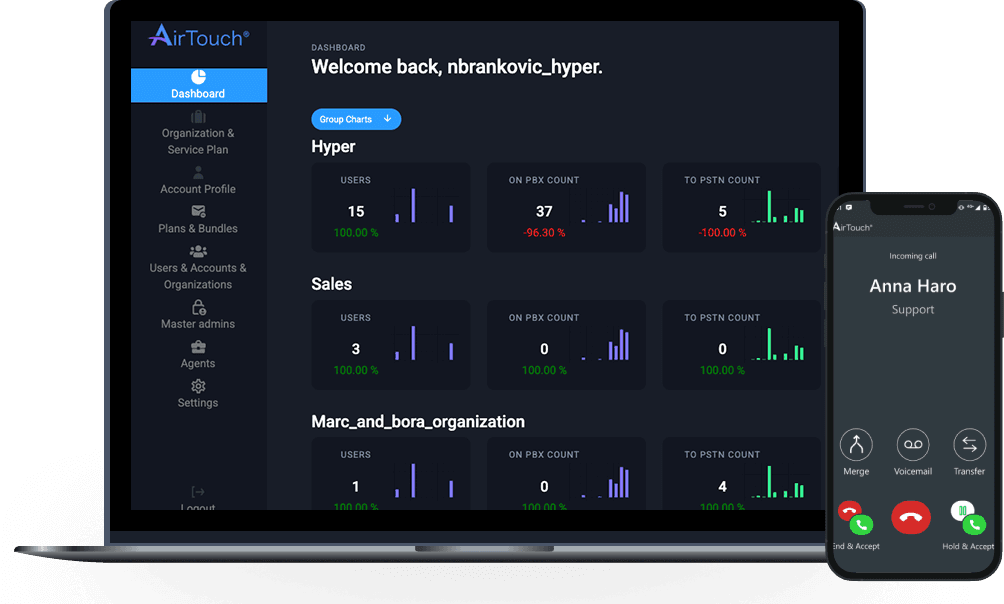This screenshot has height=604, width=1004.
Task: Open Voicemail from the call screen
Action: (912, 445)
